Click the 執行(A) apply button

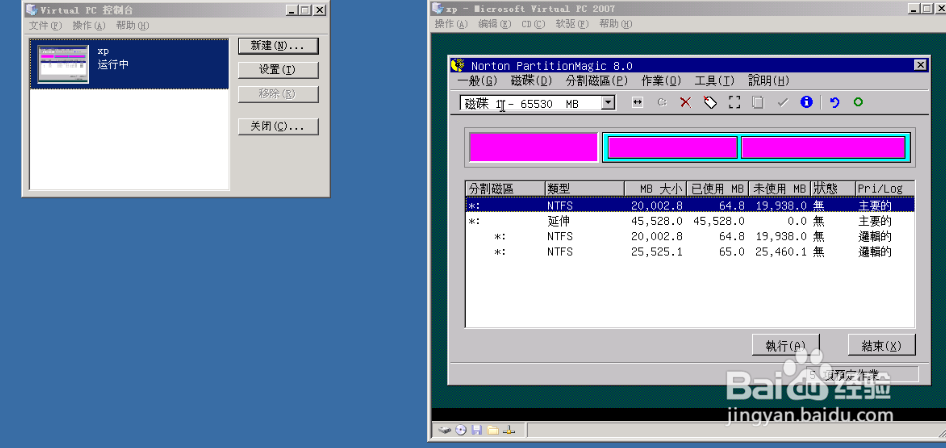click(786, 345)
